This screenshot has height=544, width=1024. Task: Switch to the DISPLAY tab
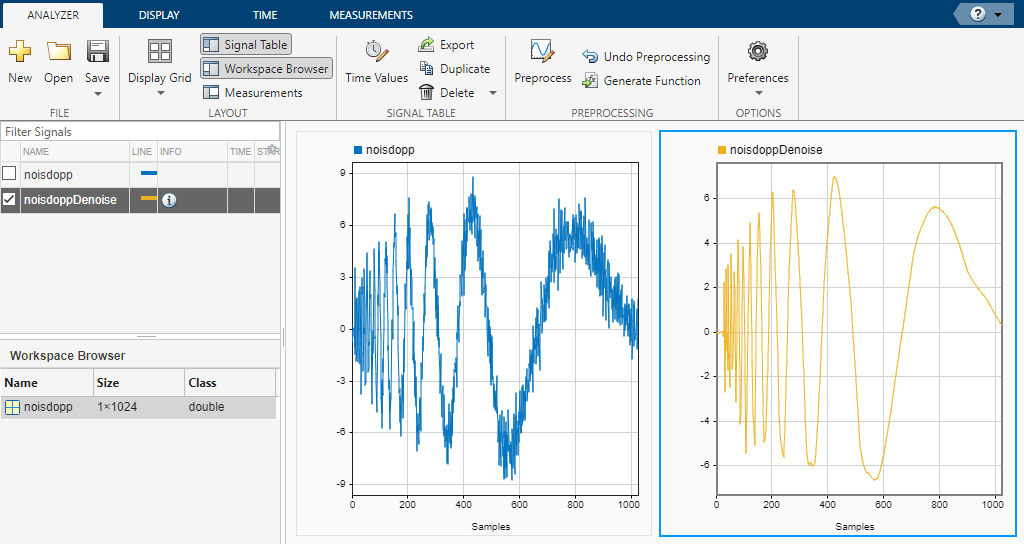[x=159, y=14]
